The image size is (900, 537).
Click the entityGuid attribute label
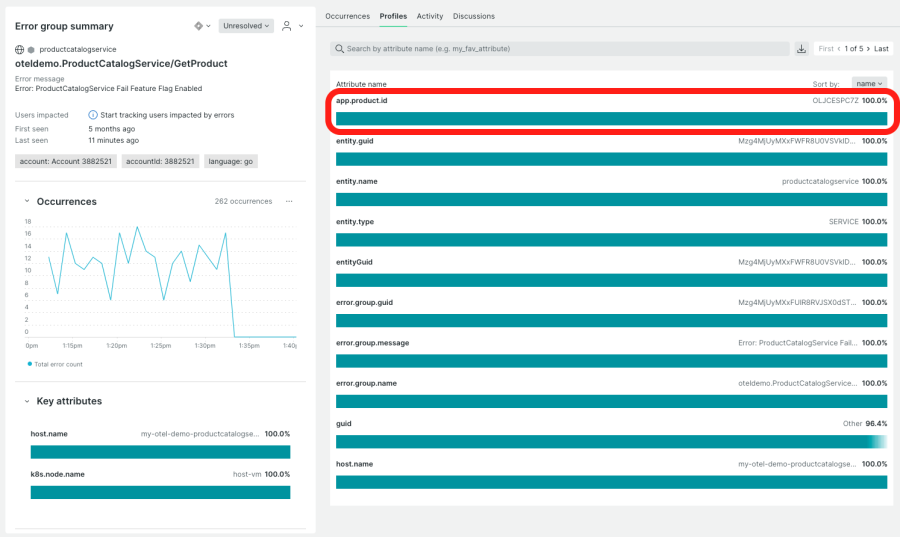pyautogui.click(x=354, y=262)
